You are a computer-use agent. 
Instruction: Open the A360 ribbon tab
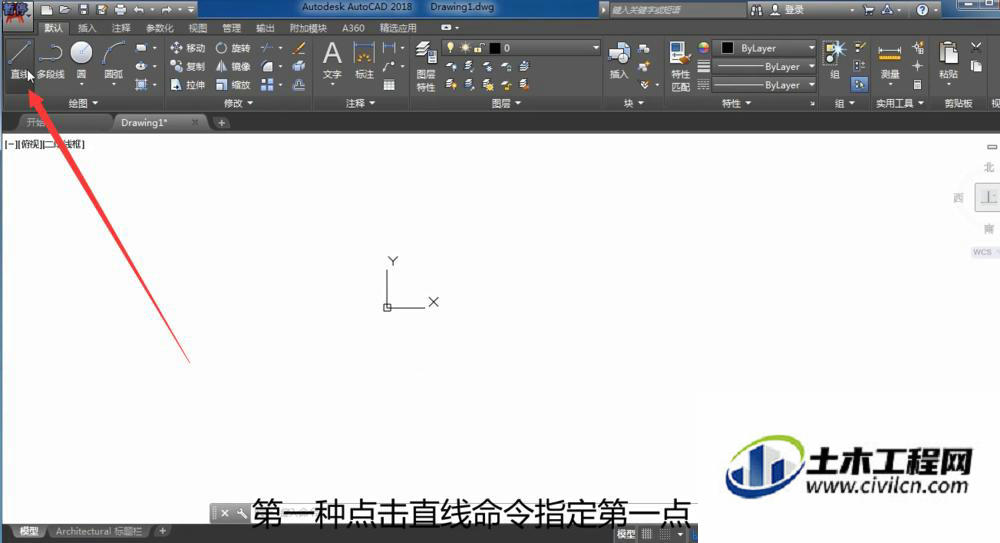click(353, 28)
